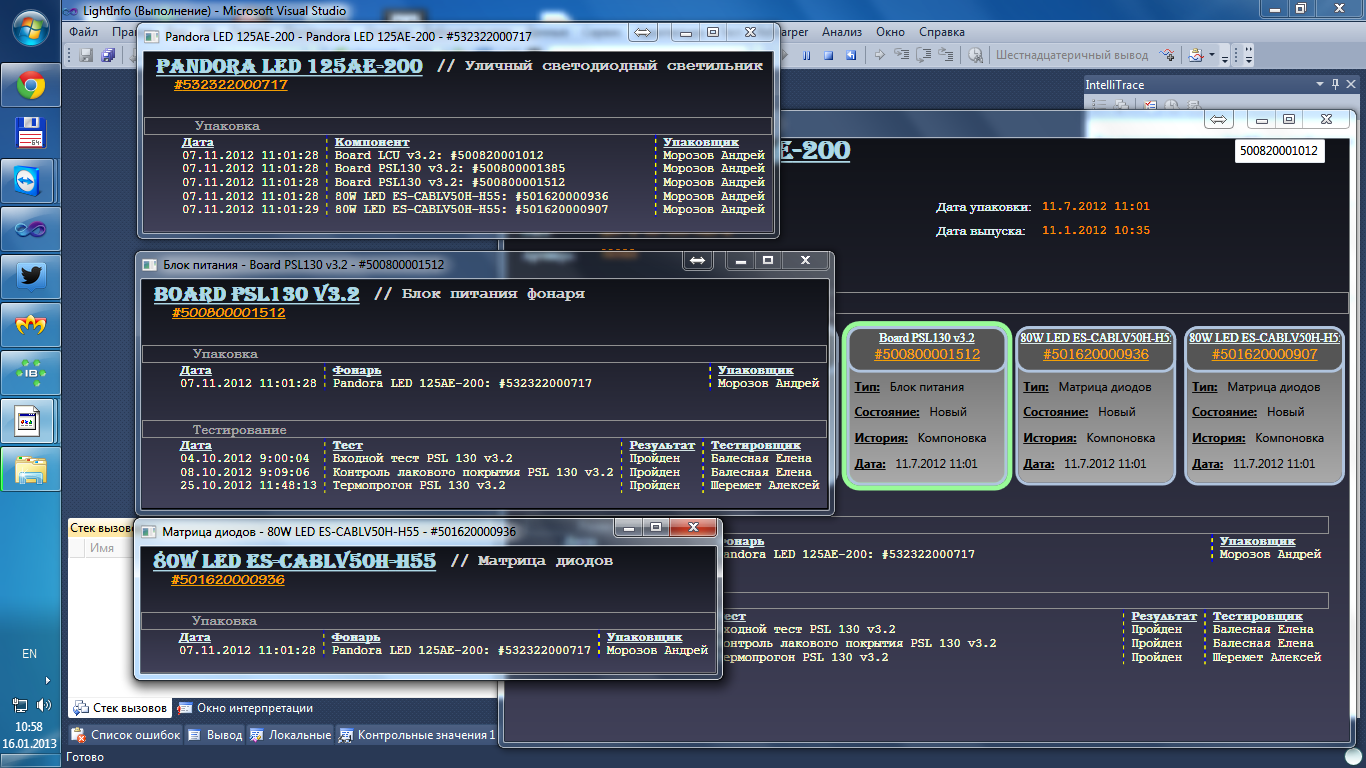Click the 500820001012 search input field
This screenshot has height=768, width=1366.
(1279, 152)
